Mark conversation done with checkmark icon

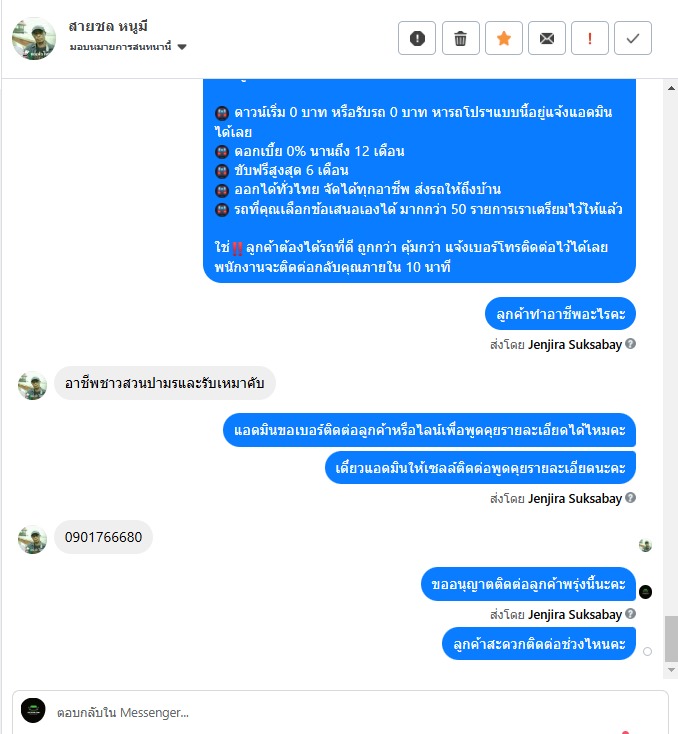[633, 38]
